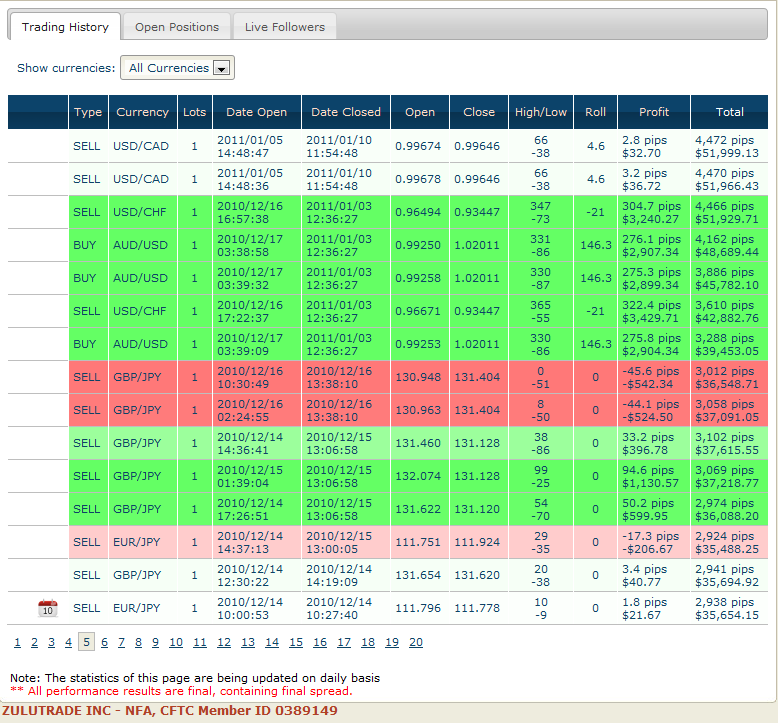Go to page 6 of history
This screenshot has width=778, height=723.
click(x=104, y=642)
